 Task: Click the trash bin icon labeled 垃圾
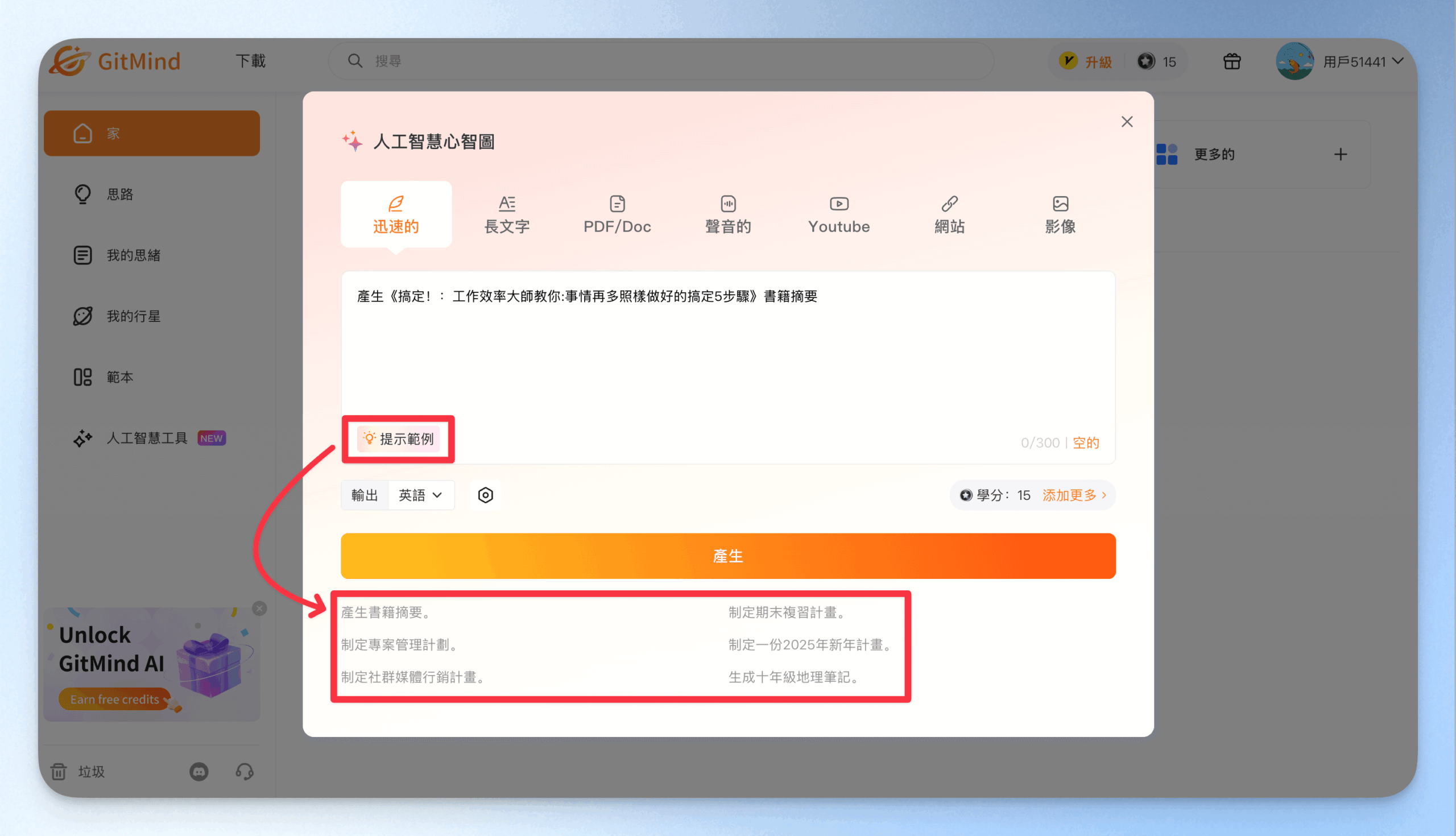point(59,771)
